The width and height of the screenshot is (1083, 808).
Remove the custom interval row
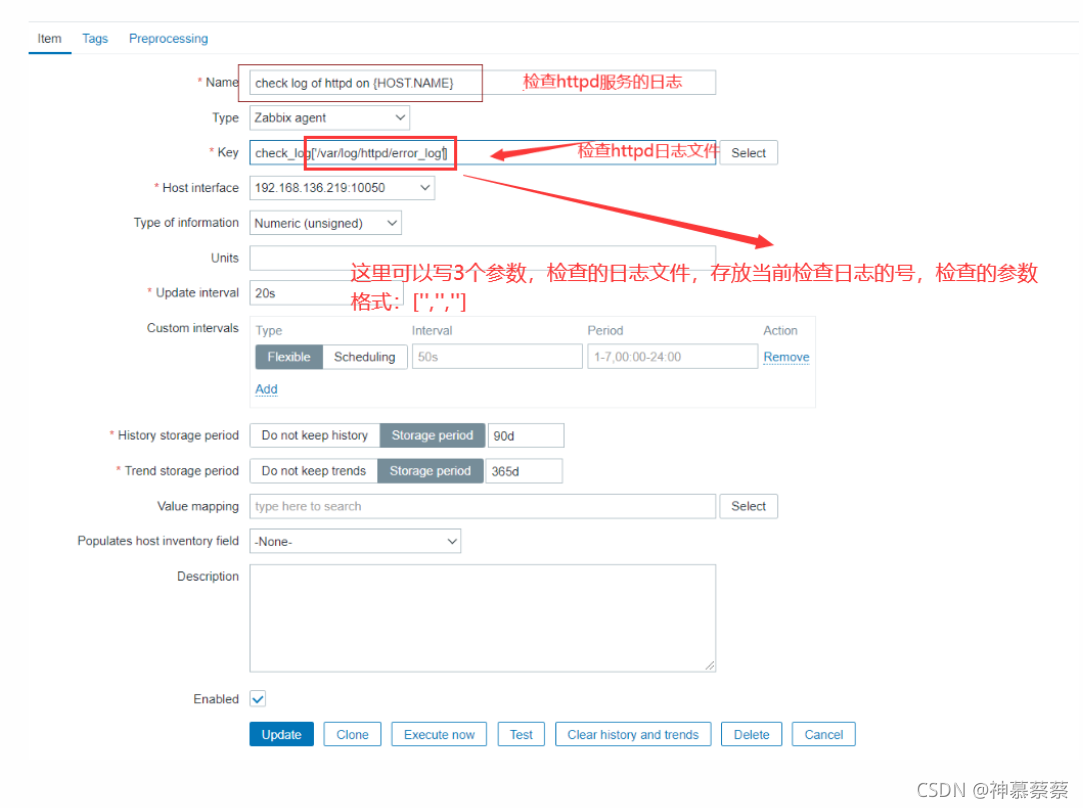point(786,357)
